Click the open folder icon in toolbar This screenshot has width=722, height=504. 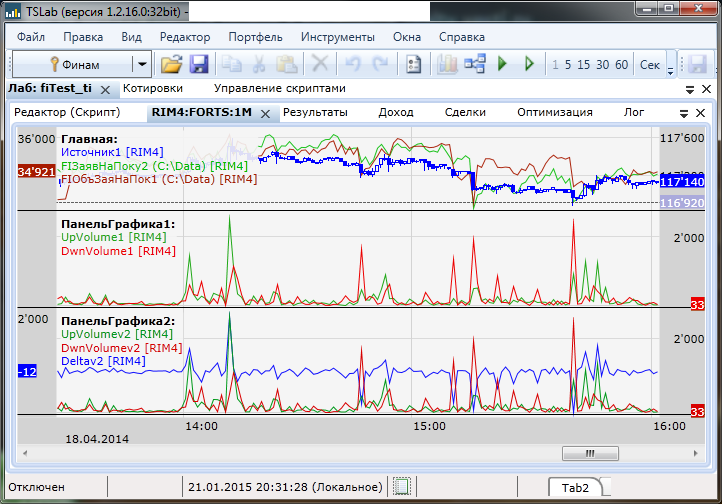pos(172,65)
